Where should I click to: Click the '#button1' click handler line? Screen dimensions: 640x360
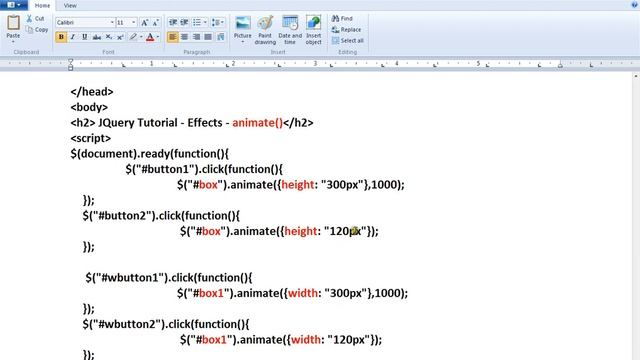204,169
